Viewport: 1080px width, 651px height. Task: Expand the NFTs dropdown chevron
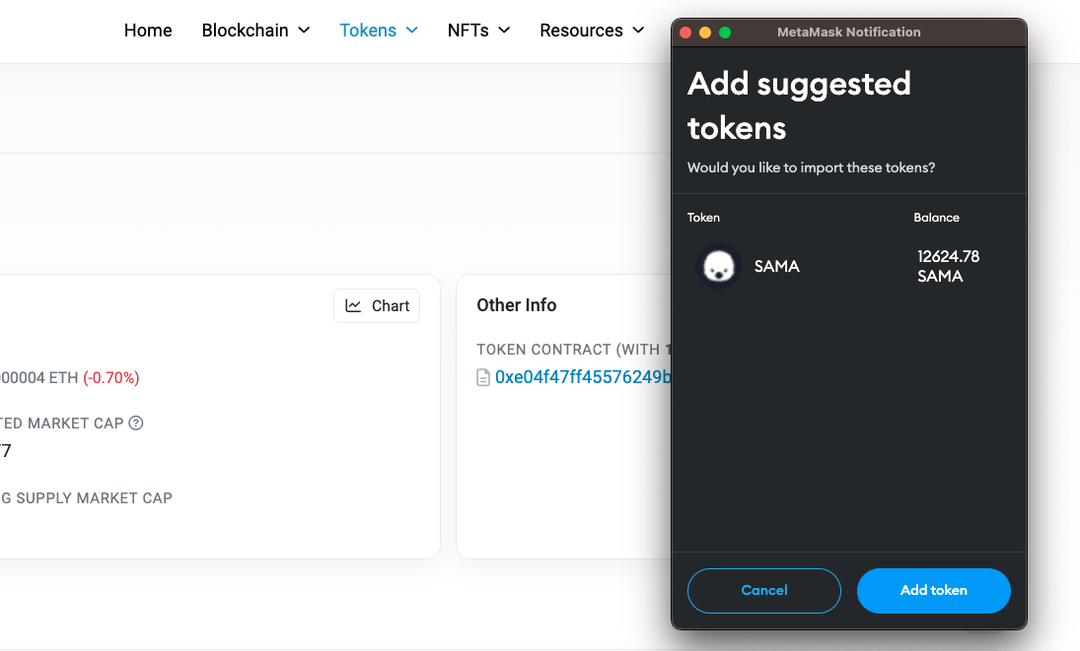pos(504,30)
